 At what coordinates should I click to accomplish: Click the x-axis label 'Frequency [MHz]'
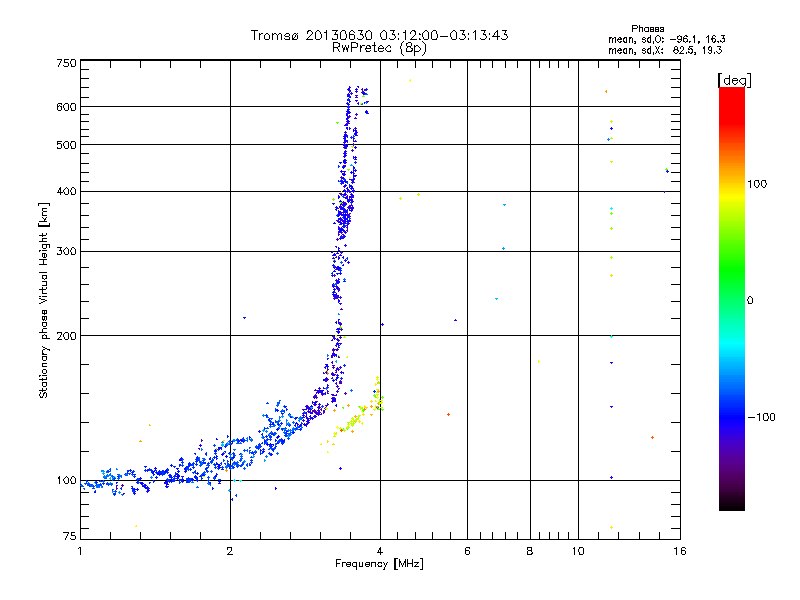pos(379,564)
